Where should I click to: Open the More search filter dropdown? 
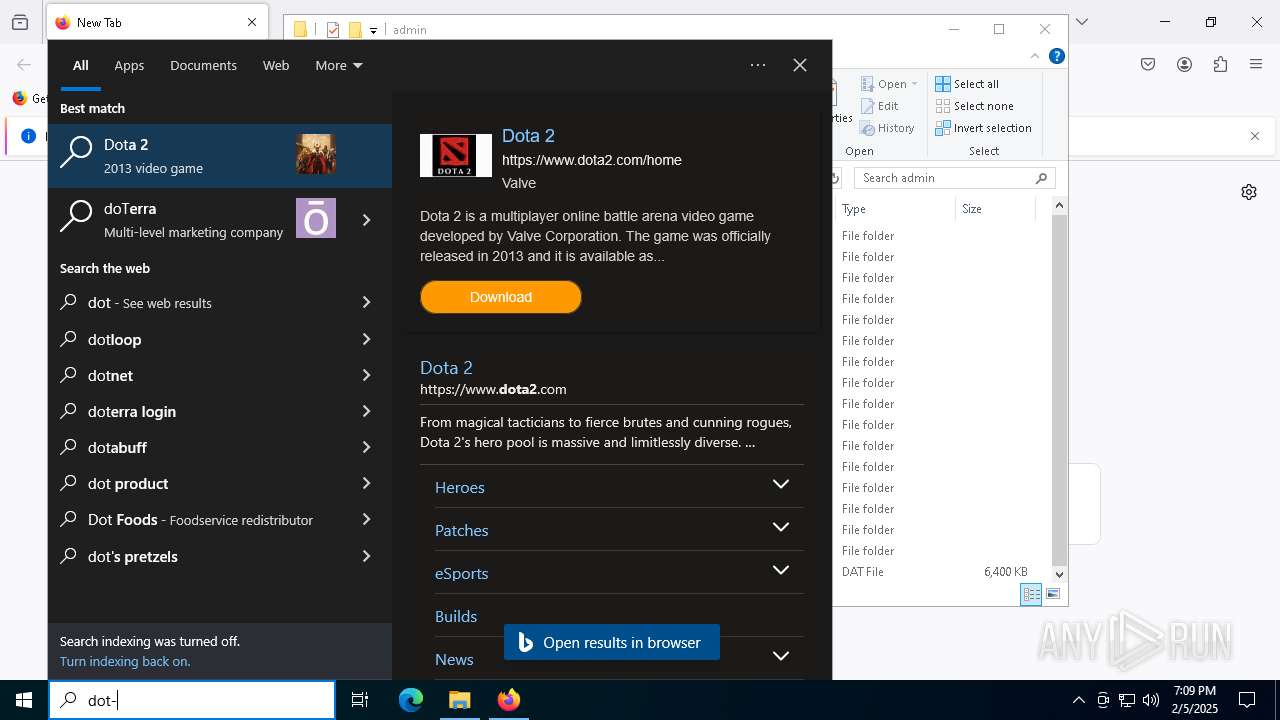pyautogui.click(x=339, y=65)
